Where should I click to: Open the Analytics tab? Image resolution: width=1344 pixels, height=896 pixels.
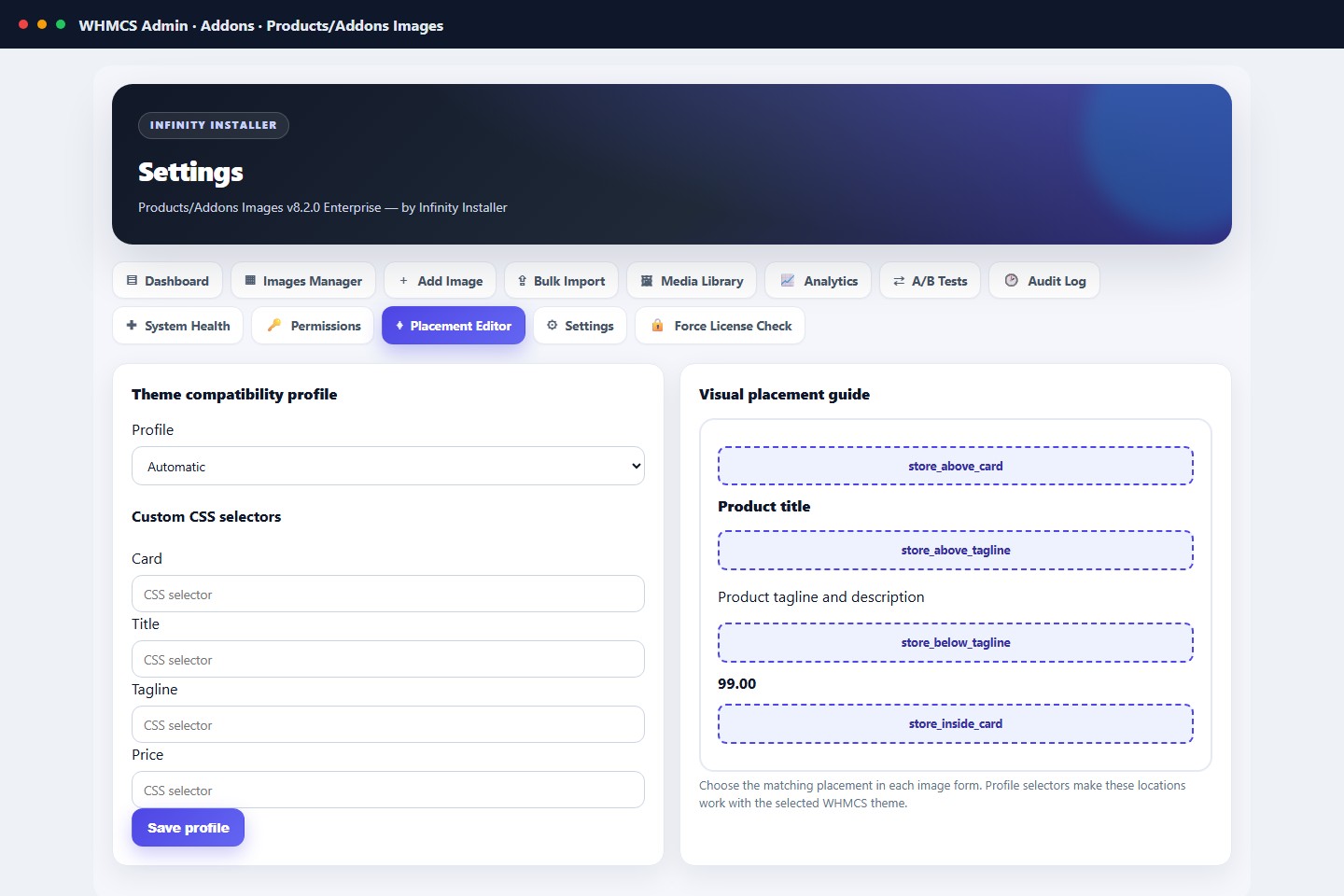point(818,281)
